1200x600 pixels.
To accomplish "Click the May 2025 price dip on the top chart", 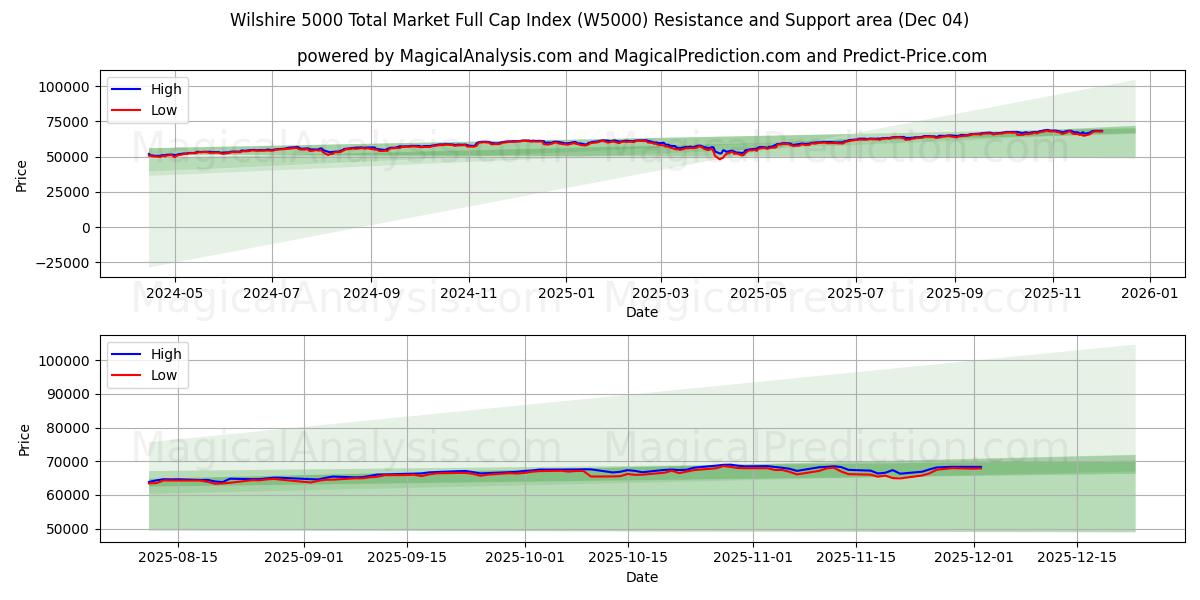I will [x=722, y=157].
